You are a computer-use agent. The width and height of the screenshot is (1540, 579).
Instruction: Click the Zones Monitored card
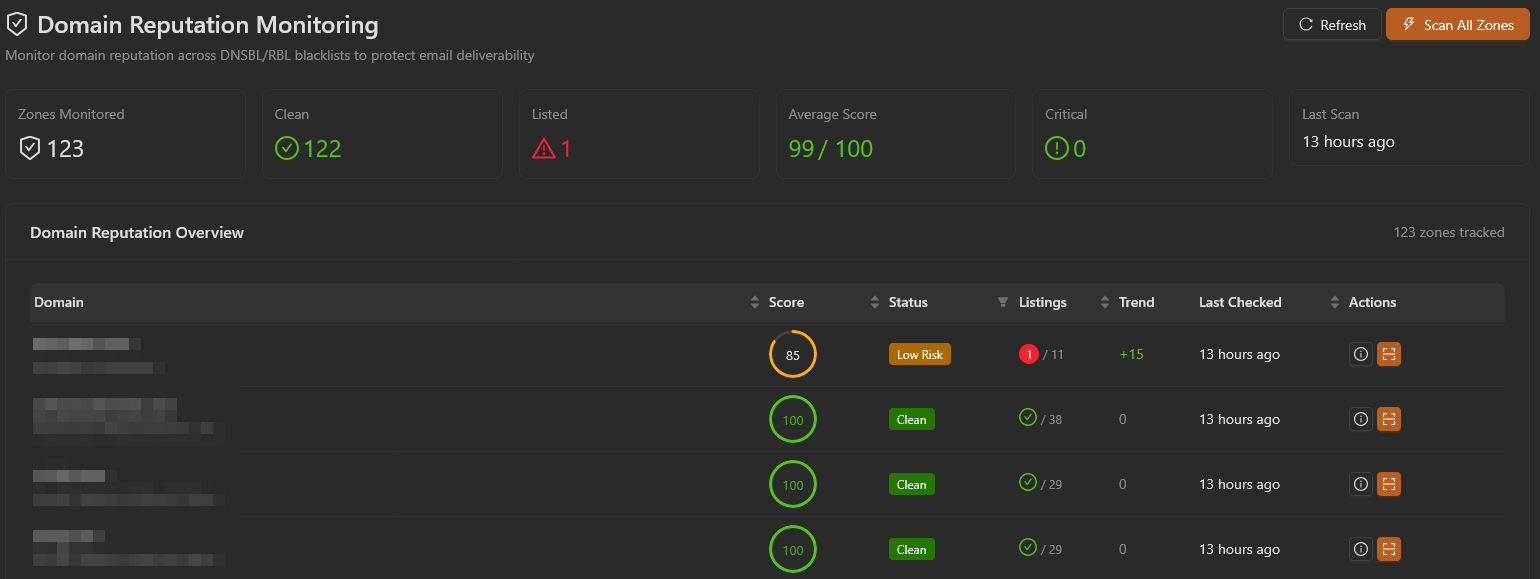coord(126,134)
